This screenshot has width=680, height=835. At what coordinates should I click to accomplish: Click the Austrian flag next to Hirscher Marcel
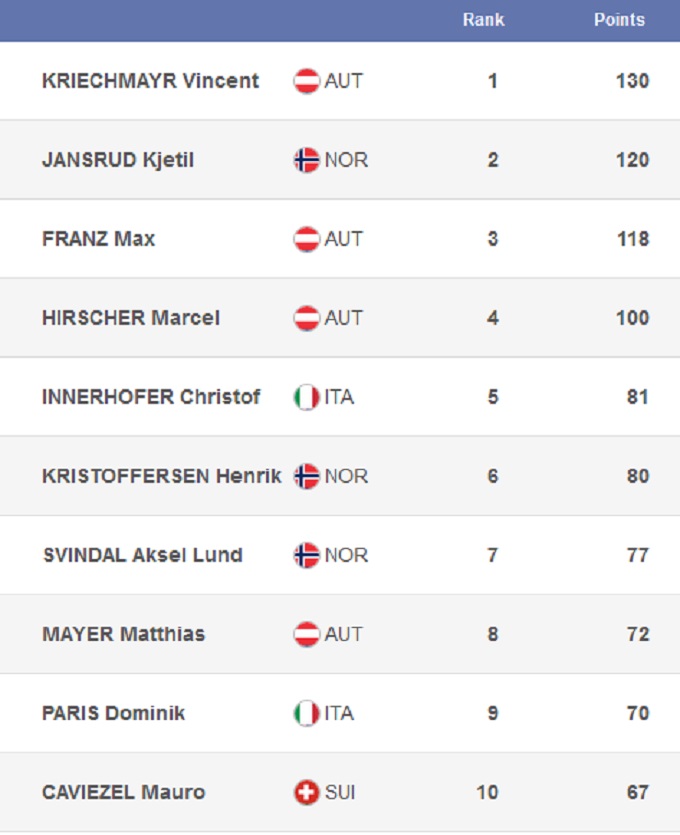306,318
